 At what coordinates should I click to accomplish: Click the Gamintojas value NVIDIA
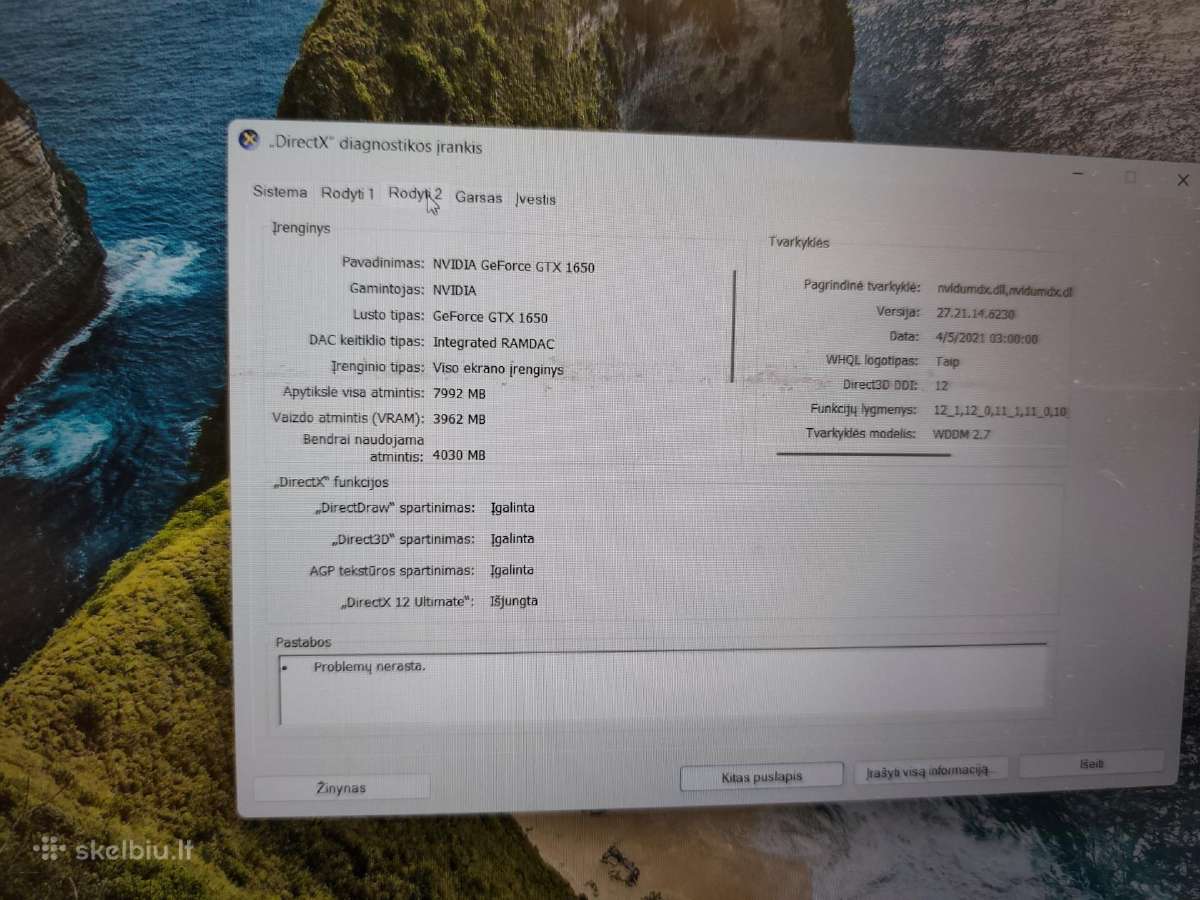click(x=455, y=291)
